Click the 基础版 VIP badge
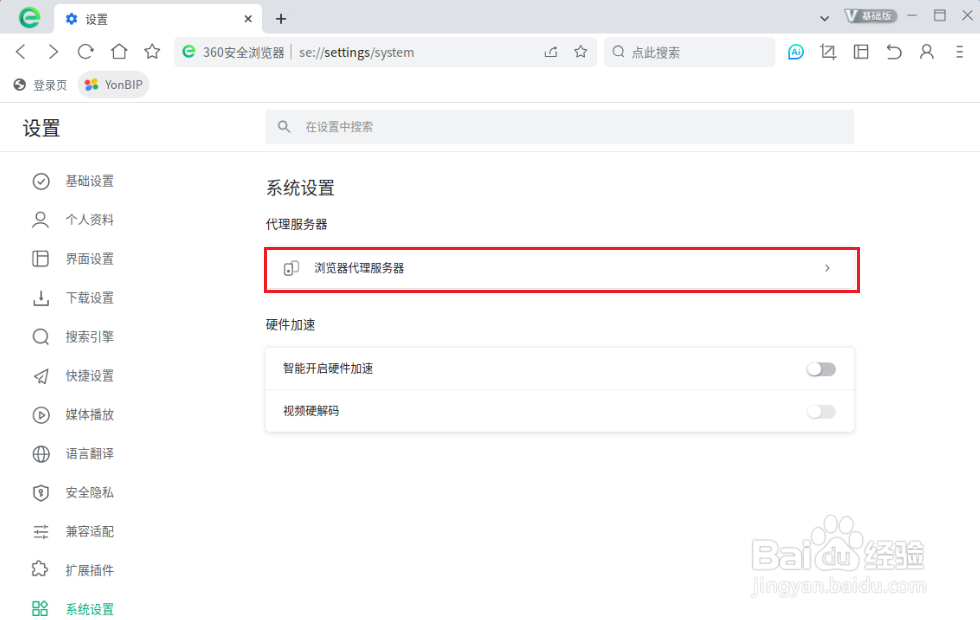 point(871,16)
